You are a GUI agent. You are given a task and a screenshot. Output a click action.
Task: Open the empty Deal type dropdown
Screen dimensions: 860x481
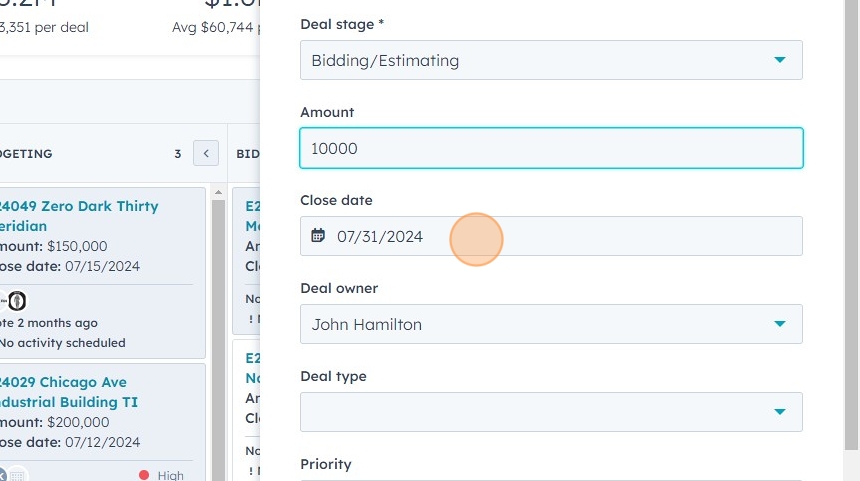coord(551,412)
